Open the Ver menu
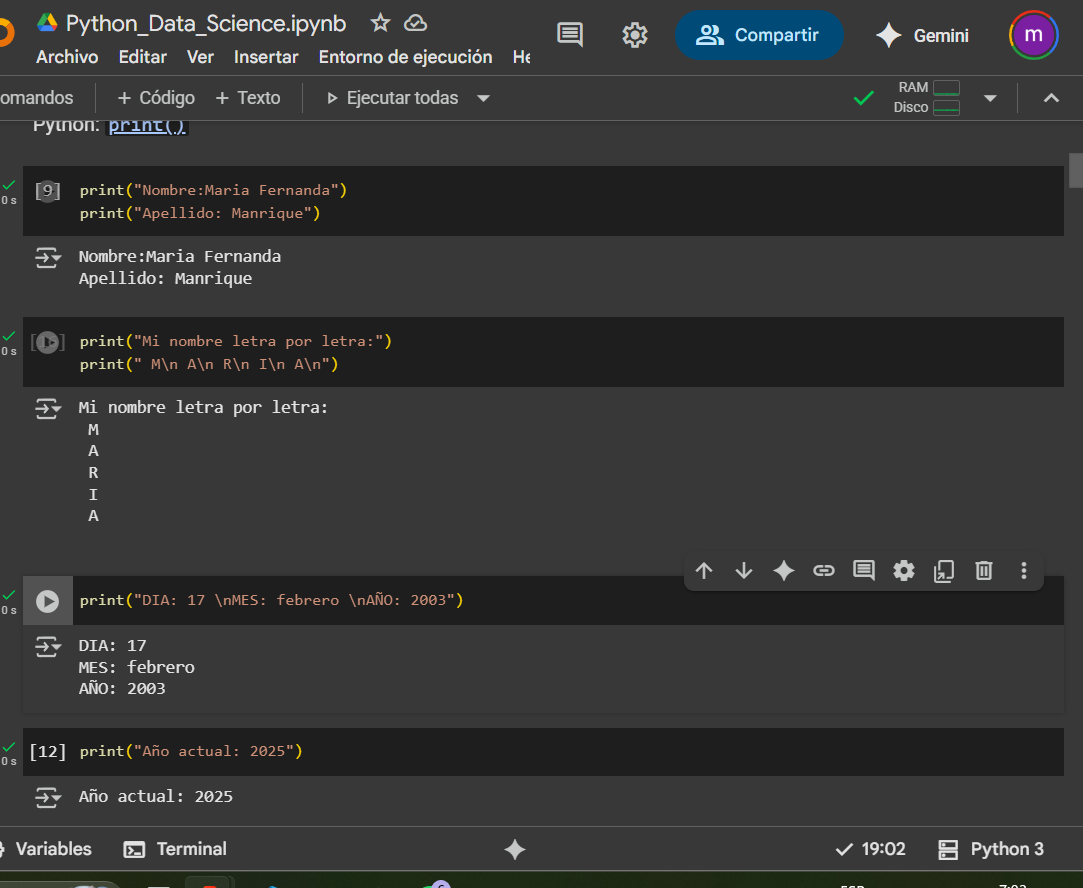1083x888 pixels. 200,57
